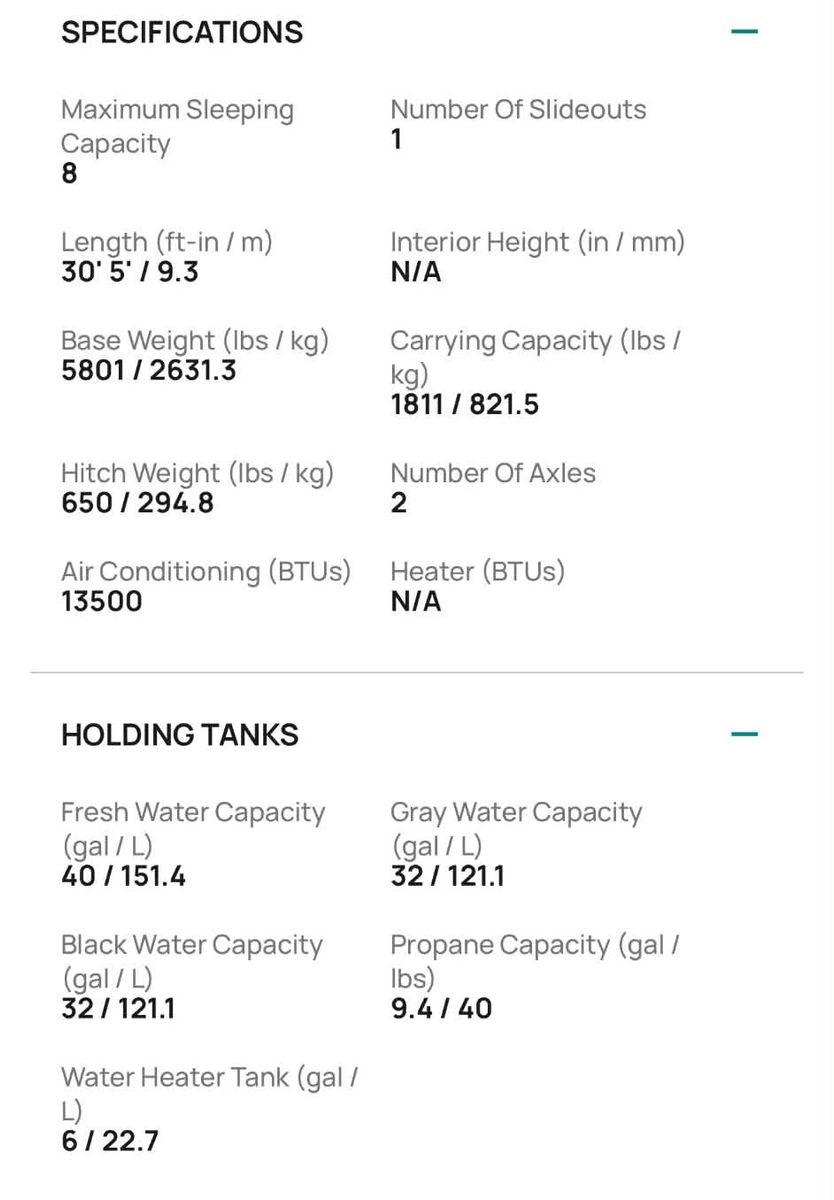Click the Heater (BTUs) label

[x=478, y=572]
